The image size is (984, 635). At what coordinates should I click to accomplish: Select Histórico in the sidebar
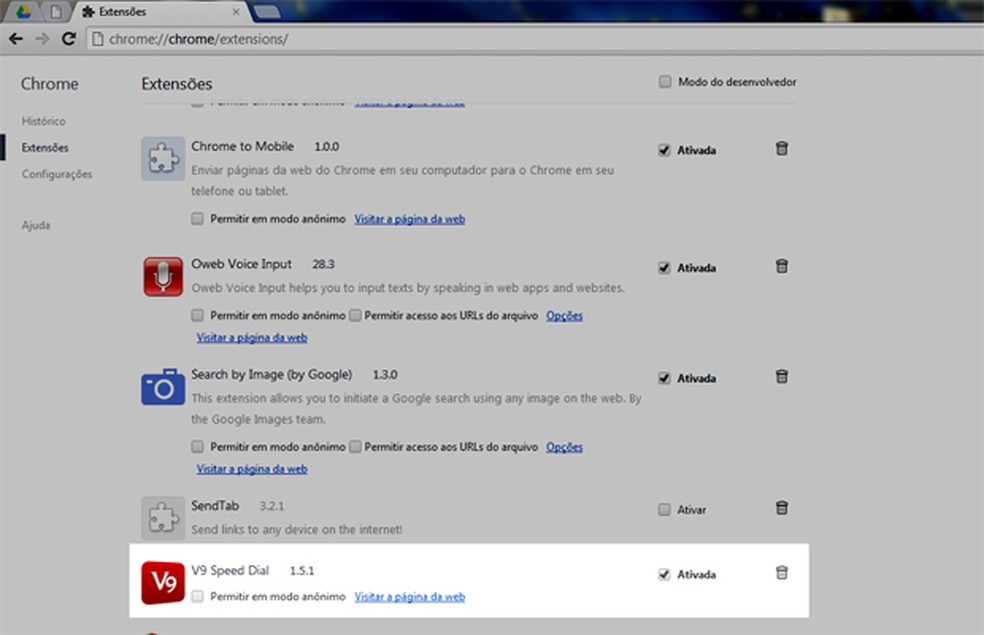44,121
